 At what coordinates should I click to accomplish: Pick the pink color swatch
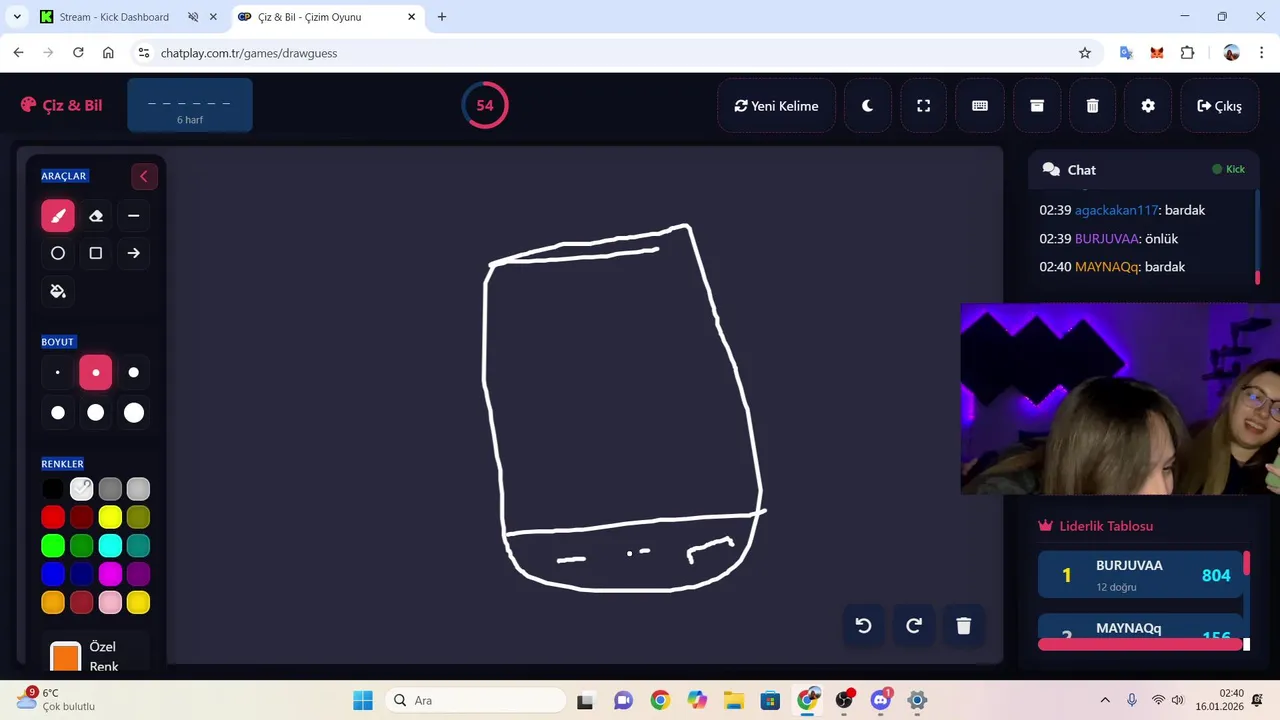pos(110,603)
